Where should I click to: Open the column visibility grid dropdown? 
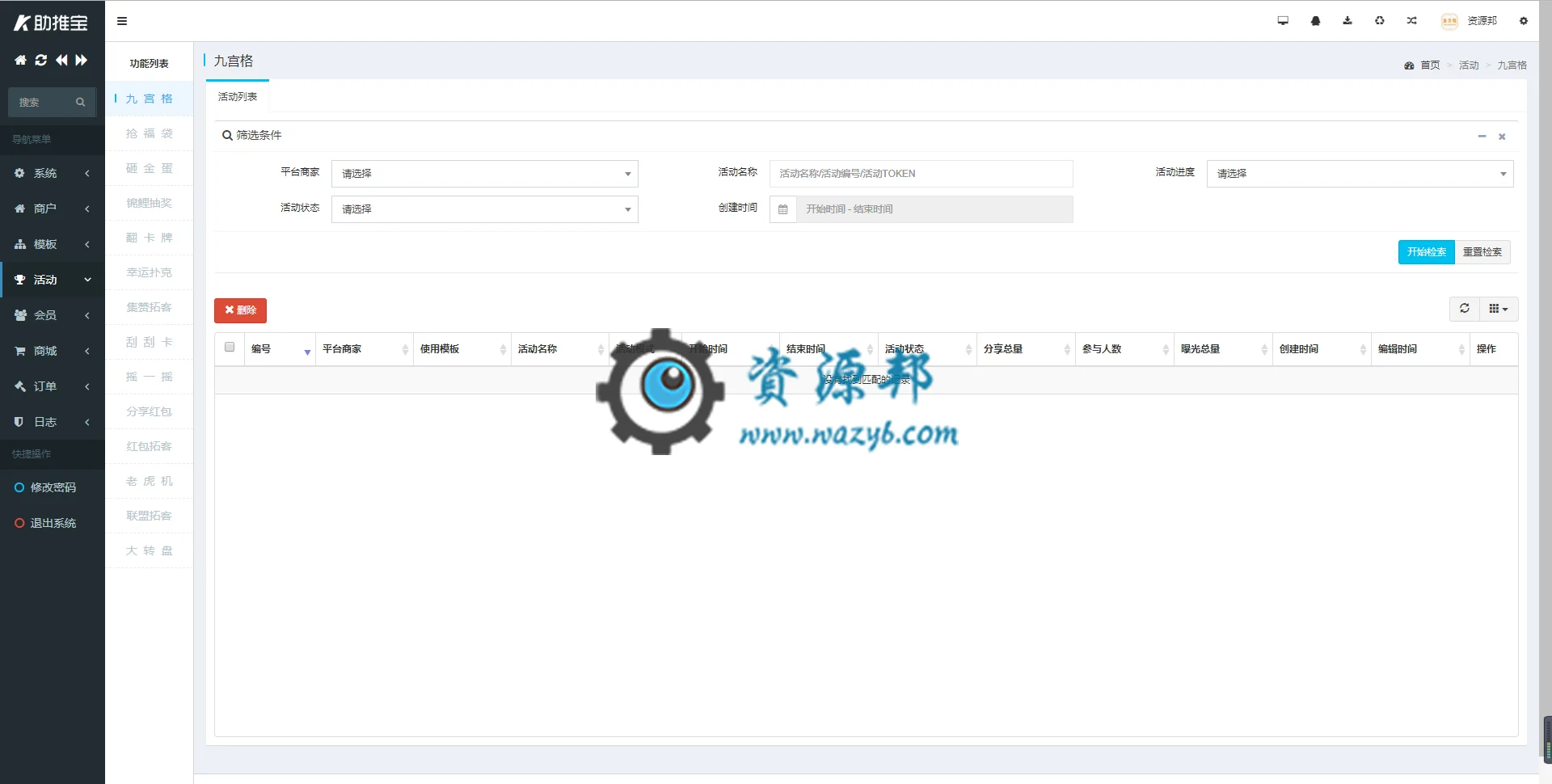point(1499,309)
